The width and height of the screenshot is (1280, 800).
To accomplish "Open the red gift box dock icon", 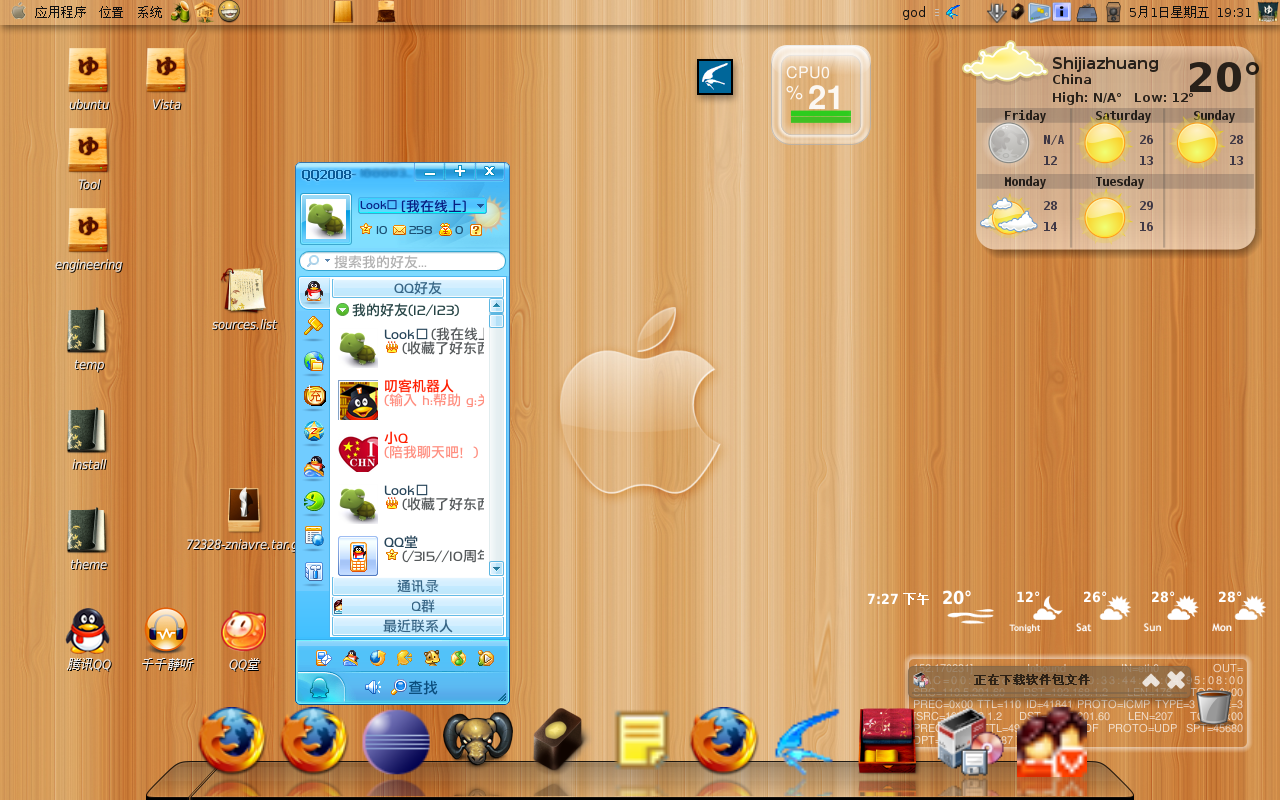I will [887, 741].
